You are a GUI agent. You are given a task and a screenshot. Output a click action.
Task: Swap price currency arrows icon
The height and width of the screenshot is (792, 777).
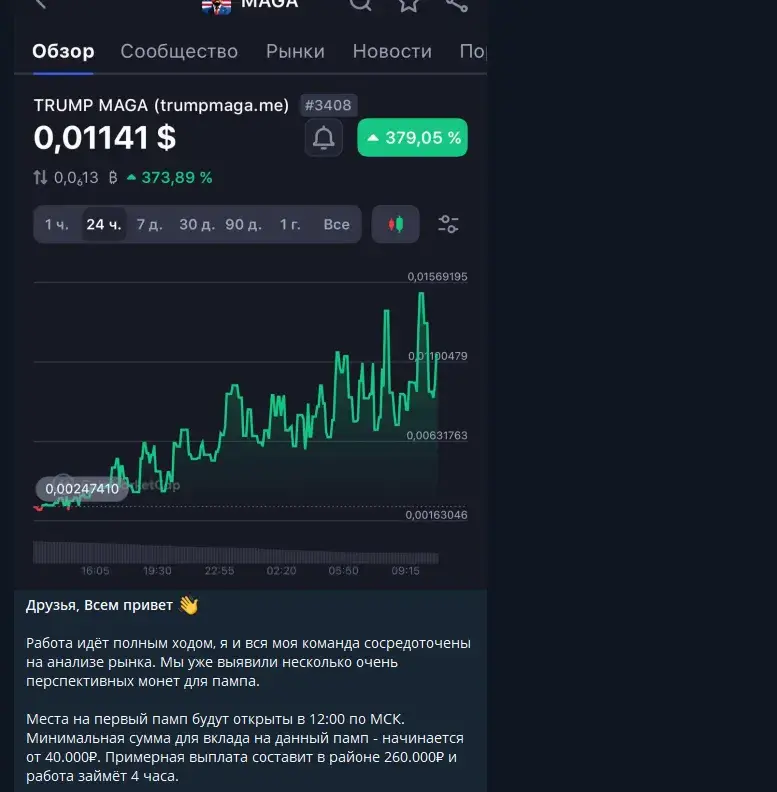tap(40, 177)
